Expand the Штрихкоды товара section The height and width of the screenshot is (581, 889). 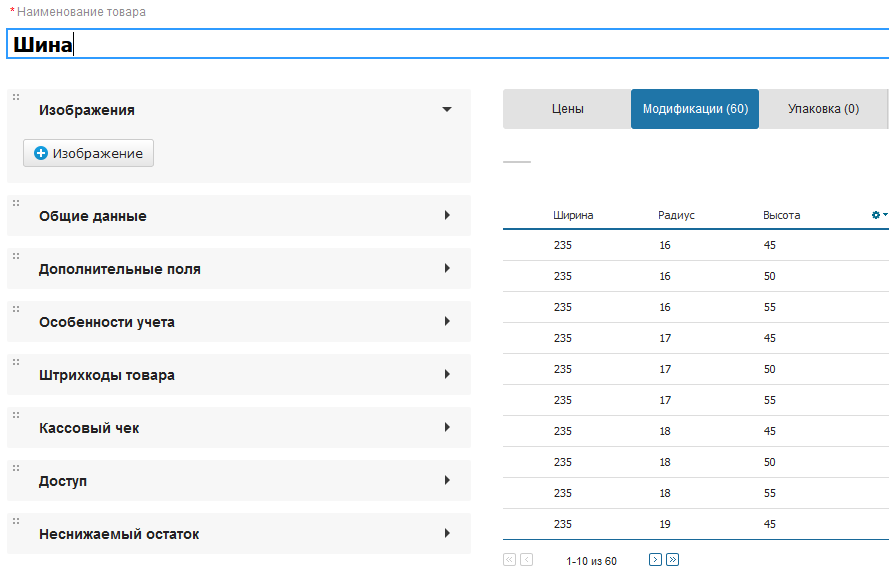tap(447, 374)
